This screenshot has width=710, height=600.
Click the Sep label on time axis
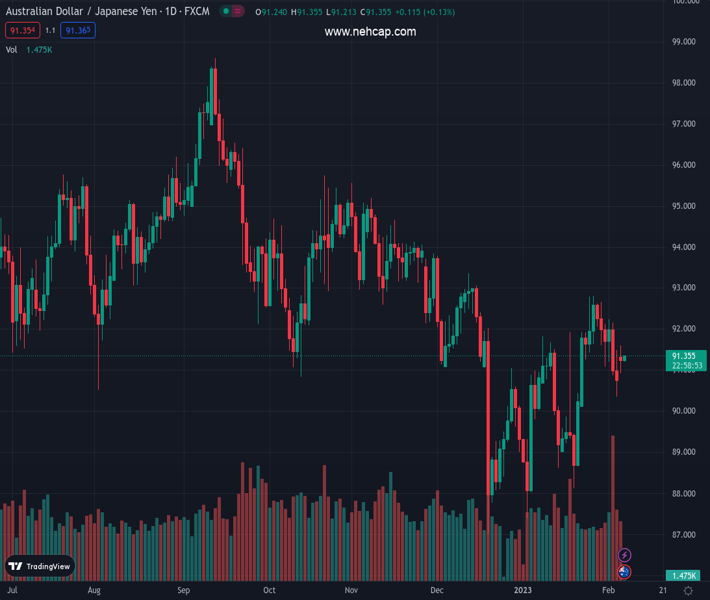184,591
